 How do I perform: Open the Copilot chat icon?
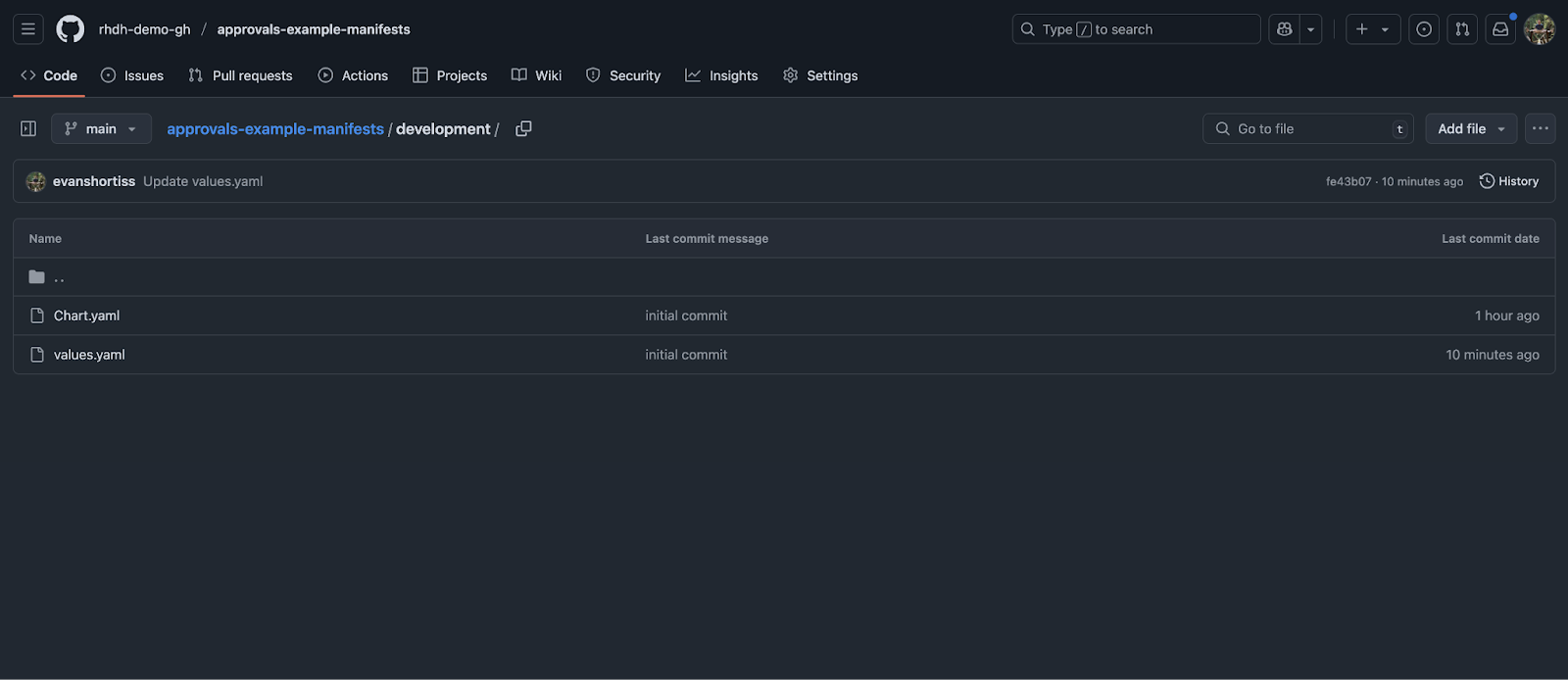click(x=1284, y=29)
